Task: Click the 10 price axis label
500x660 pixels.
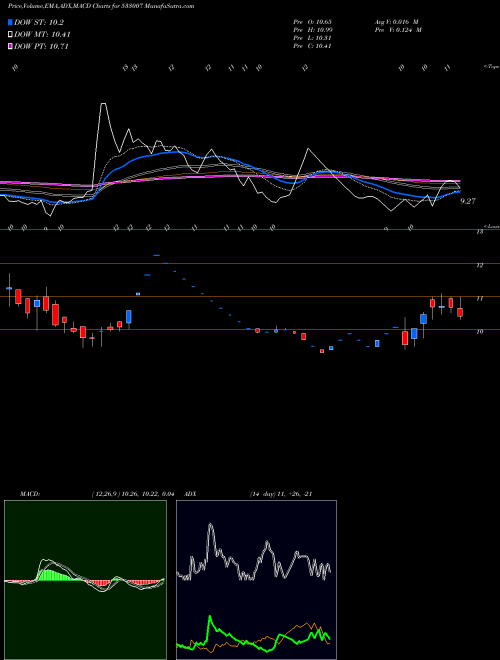Action: point(479,332)
